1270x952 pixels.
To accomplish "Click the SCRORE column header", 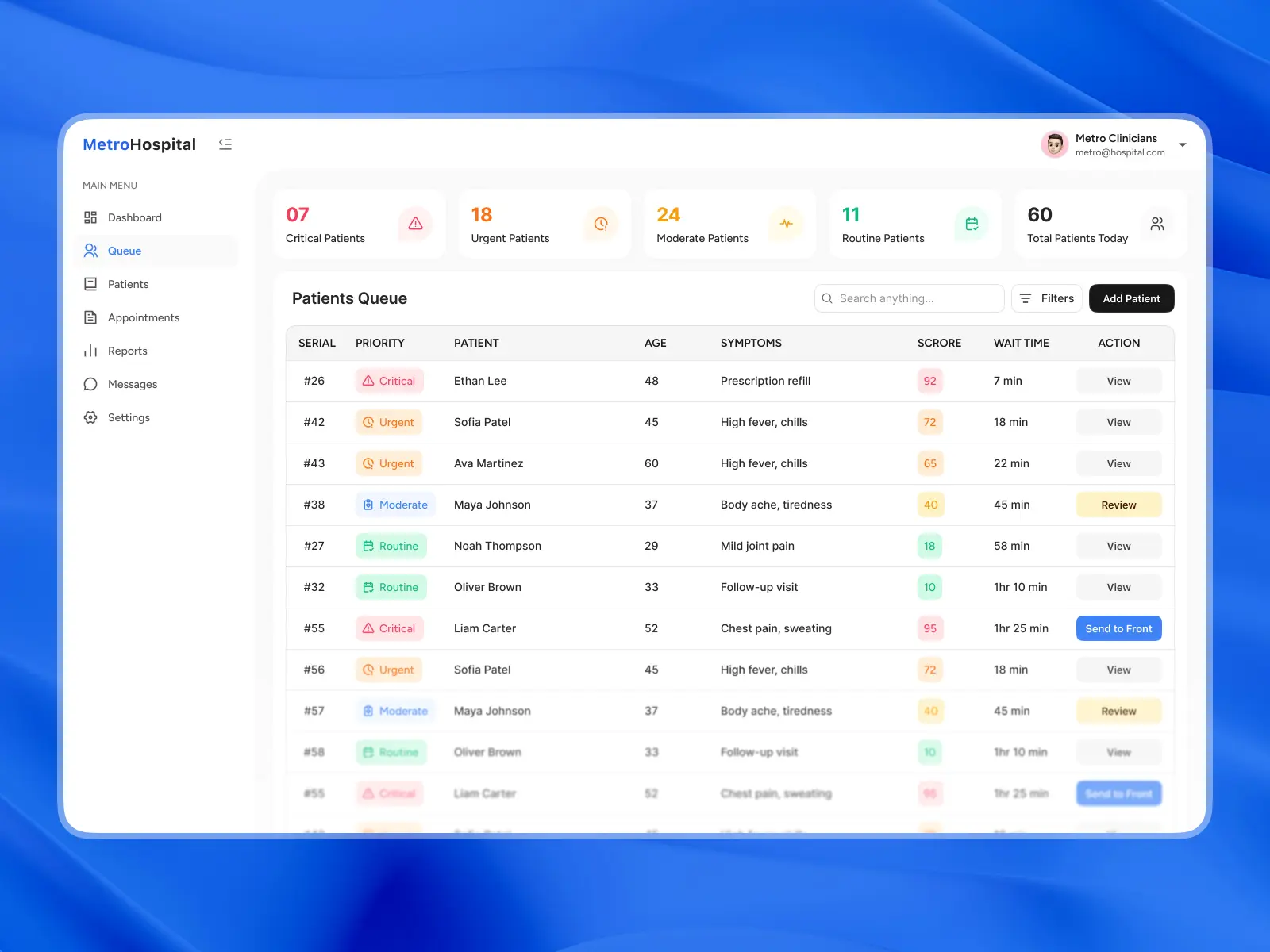I will [x=940, y=343].
